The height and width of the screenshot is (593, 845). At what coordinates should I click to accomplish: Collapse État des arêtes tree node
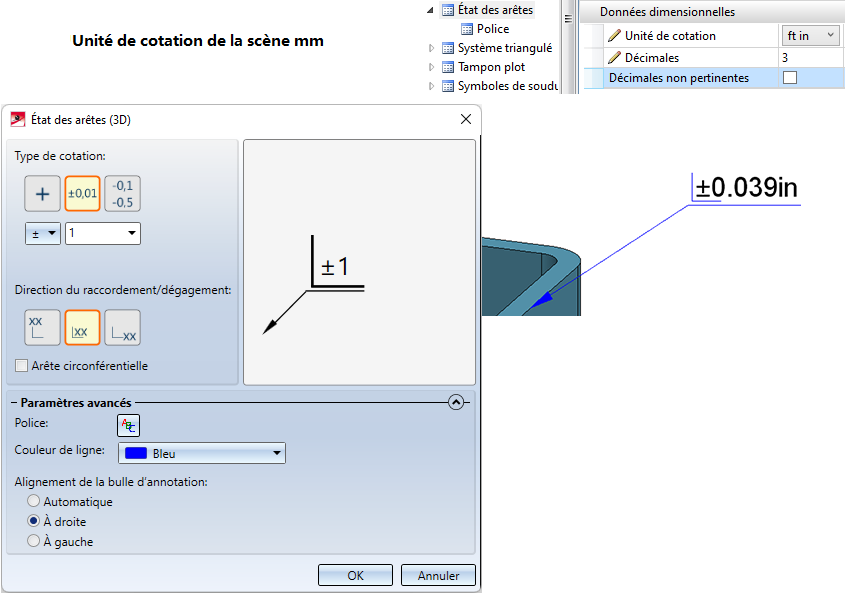(x=430, y=10)
